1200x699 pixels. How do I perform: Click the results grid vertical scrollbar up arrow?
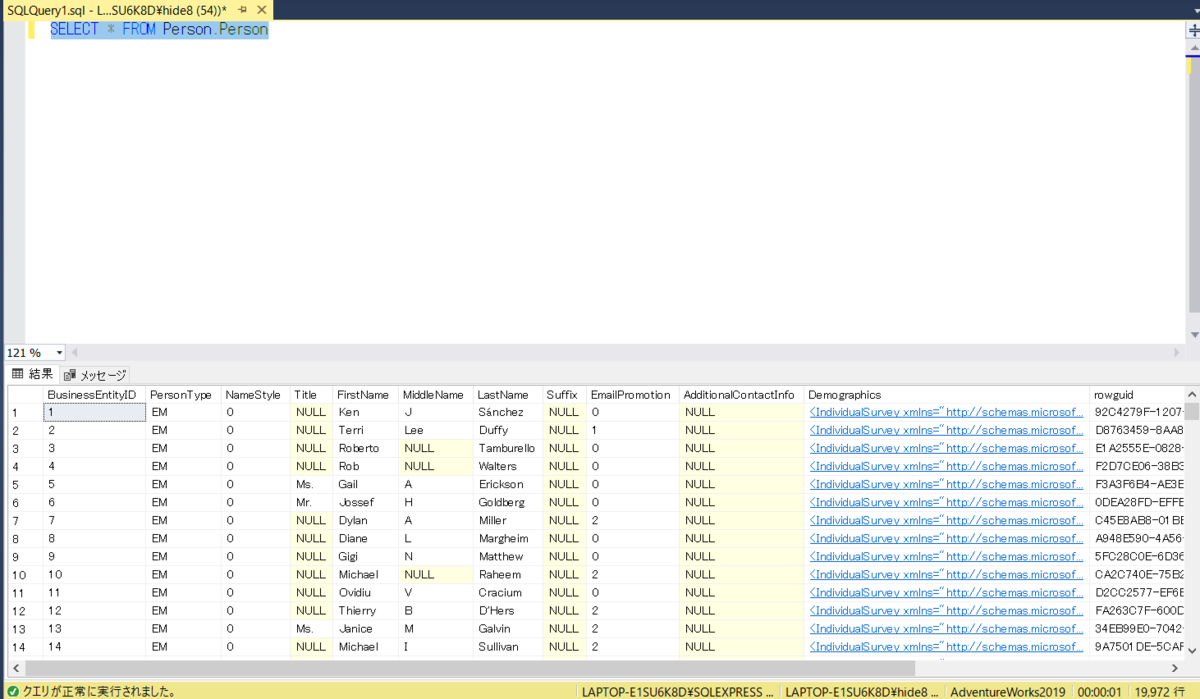click(1193, 394)
